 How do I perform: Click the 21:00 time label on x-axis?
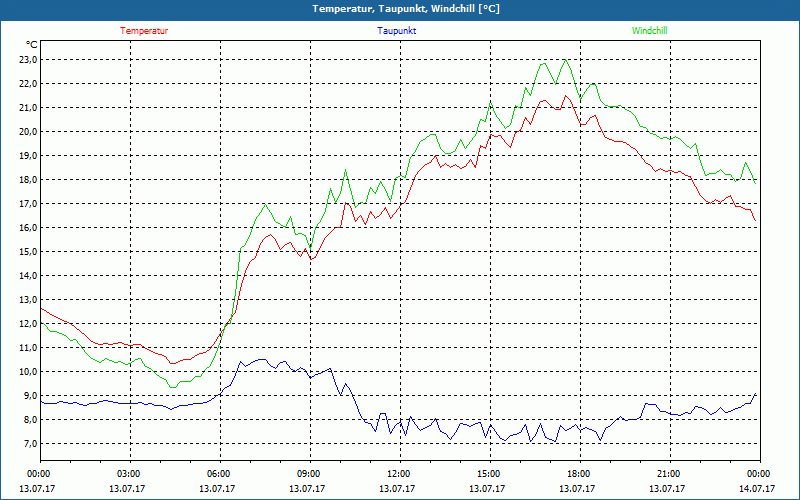click(667, 474)
